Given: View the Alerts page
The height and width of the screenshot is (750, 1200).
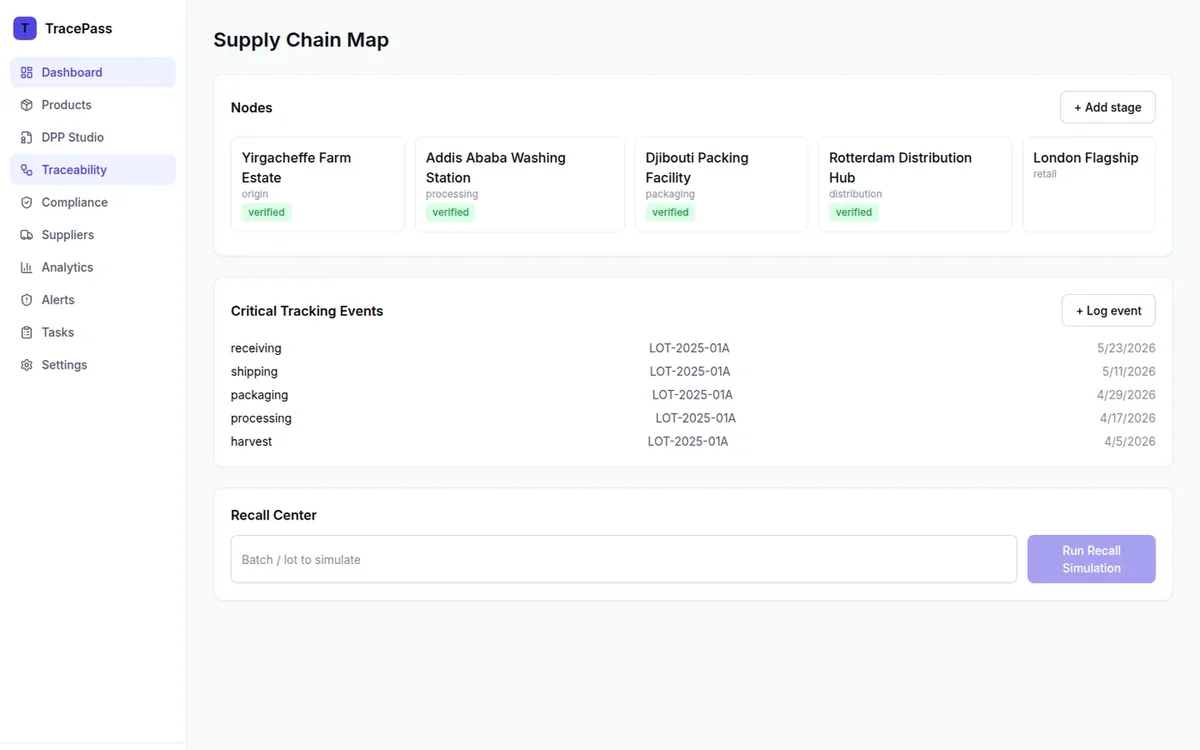Looking at the screenshot, I should [93, 300].
